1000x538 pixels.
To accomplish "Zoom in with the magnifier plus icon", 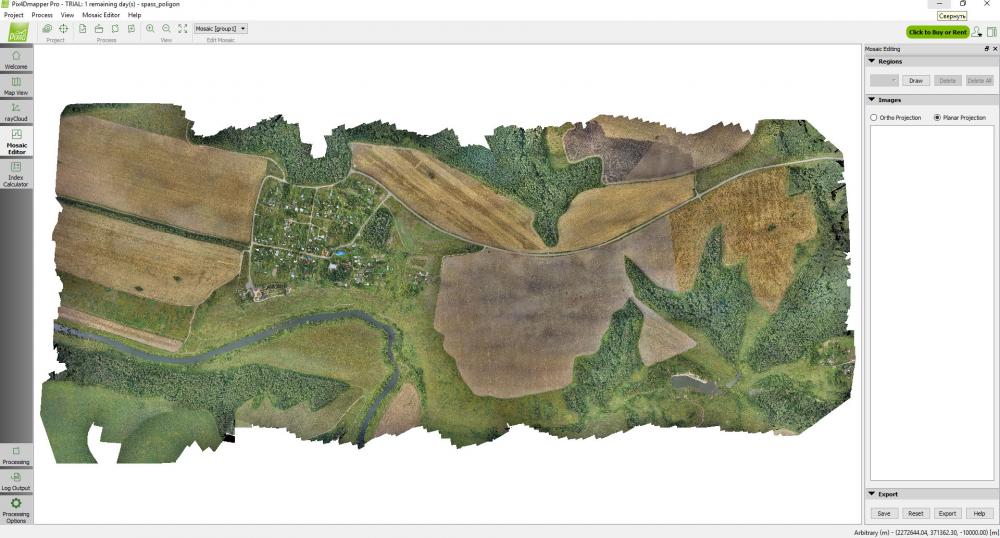I will click(151, 29).
